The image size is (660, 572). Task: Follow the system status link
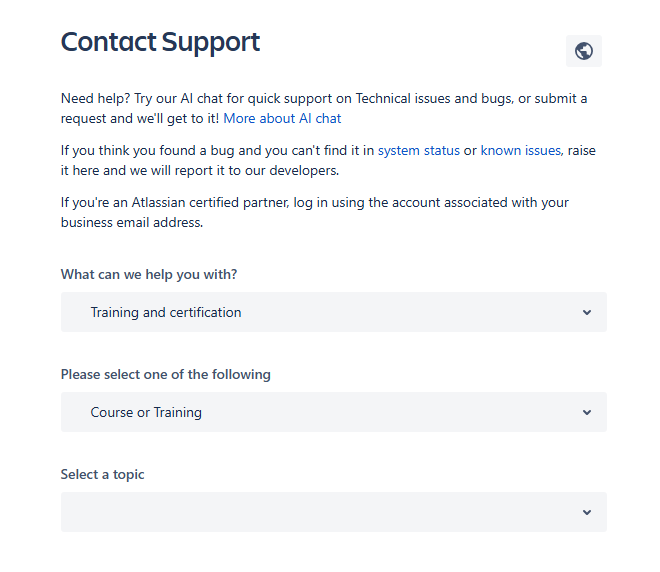coord(418,151)
